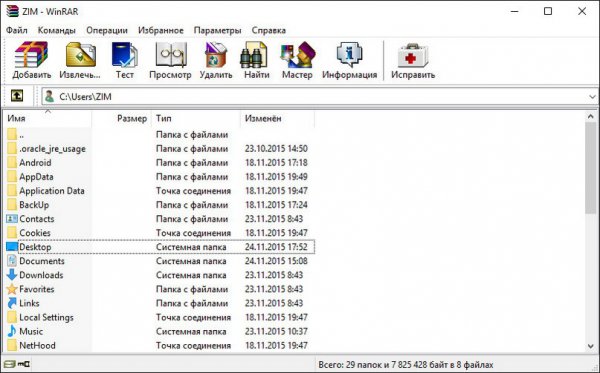This screenshot has width=600, height=373.
Task: Click the Downloads blue arrow icon
Action: point(12,275)
